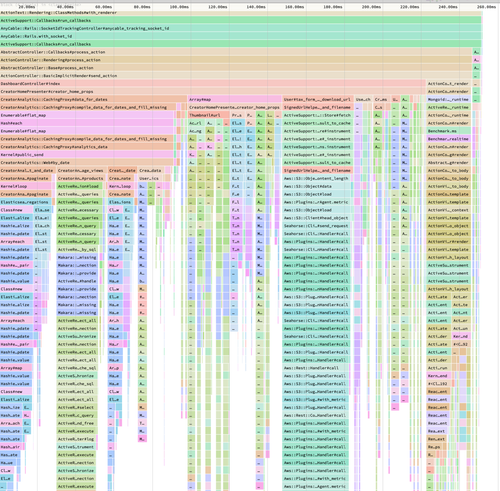This screenshot has height=491, width=500.
Task: Select the AnyCable::Rails.with_socket_id frame
Action: 241,36
